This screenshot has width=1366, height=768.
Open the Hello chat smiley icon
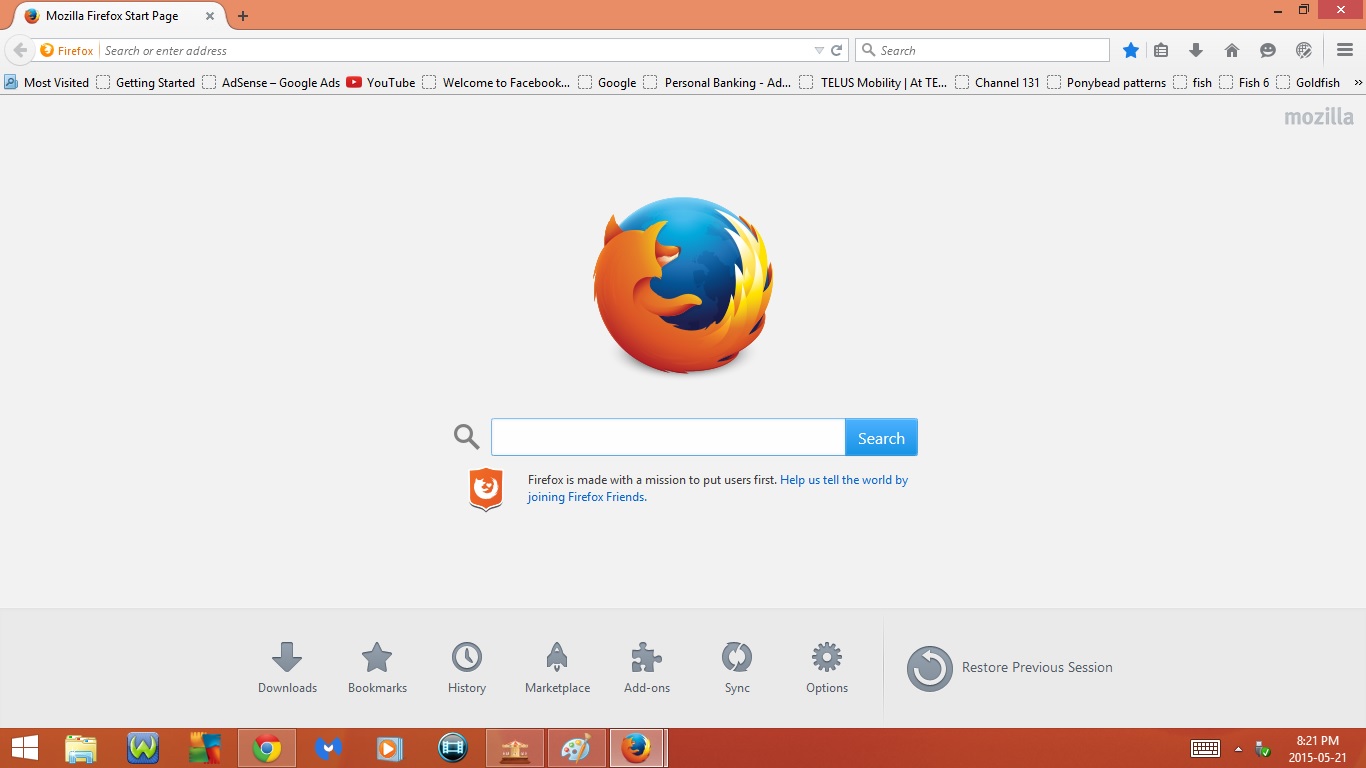[x=1268, y=50]
